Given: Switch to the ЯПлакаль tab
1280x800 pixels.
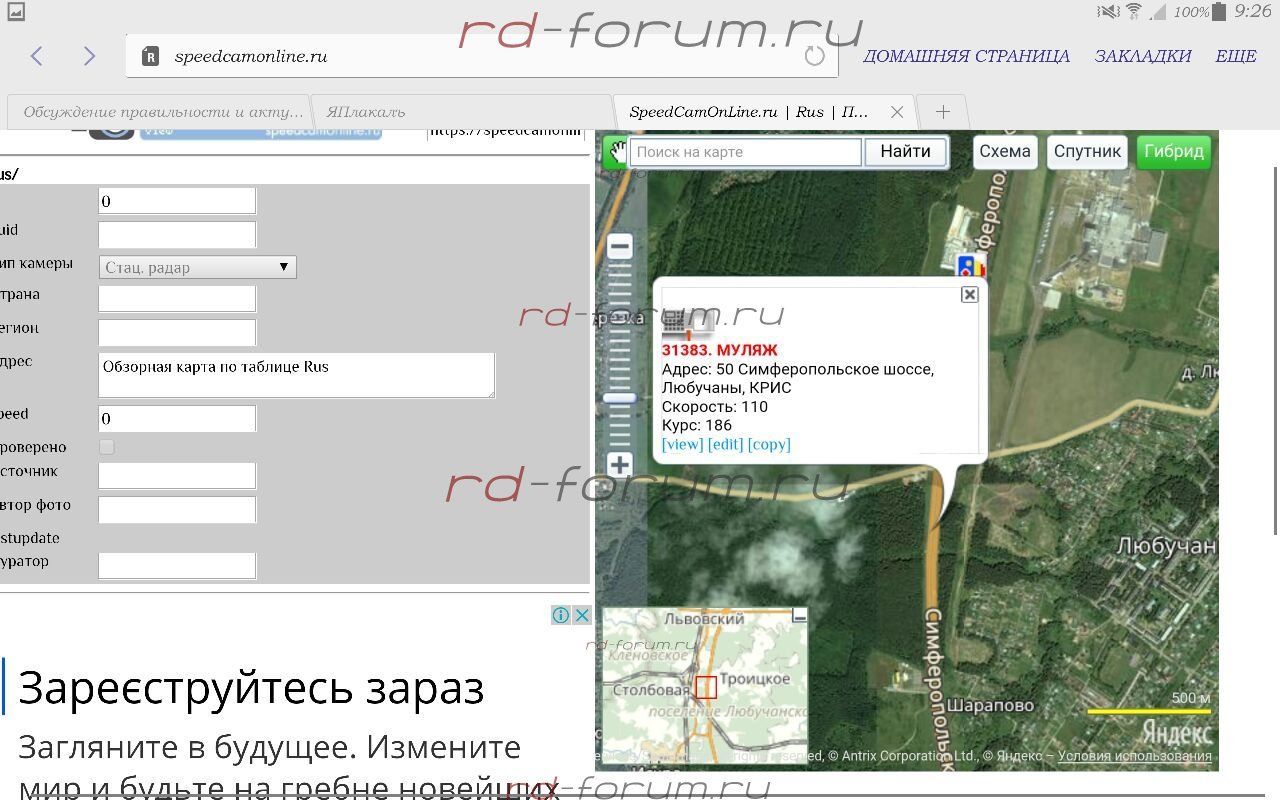Looking at the screenshot, I should tap(460, 112).
